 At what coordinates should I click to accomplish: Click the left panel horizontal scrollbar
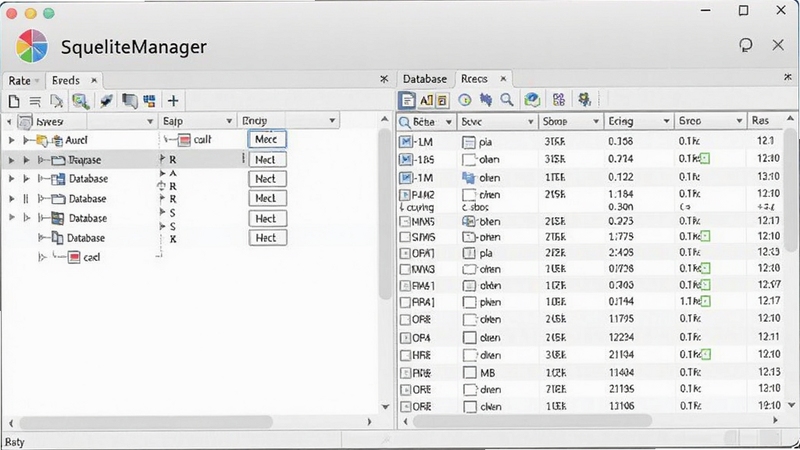(146, 422)
